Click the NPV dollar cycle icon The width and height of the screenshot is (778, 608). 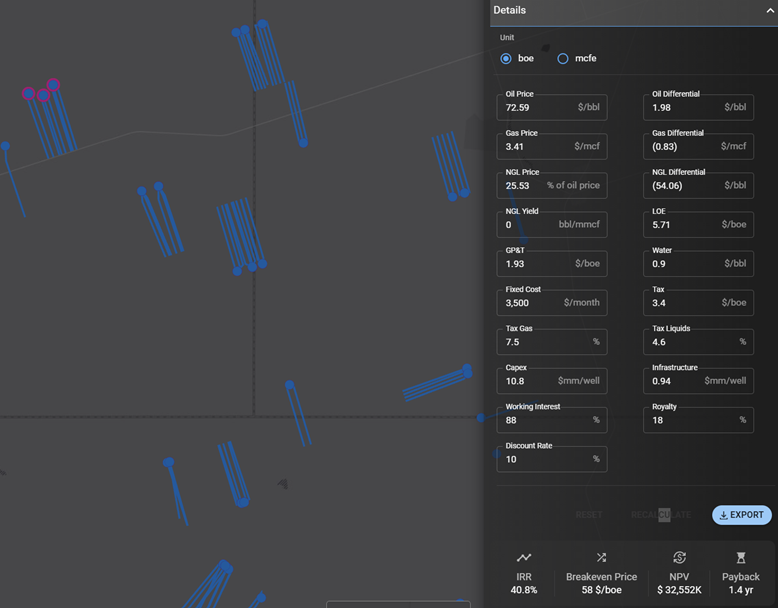click(x=679, y=557)
